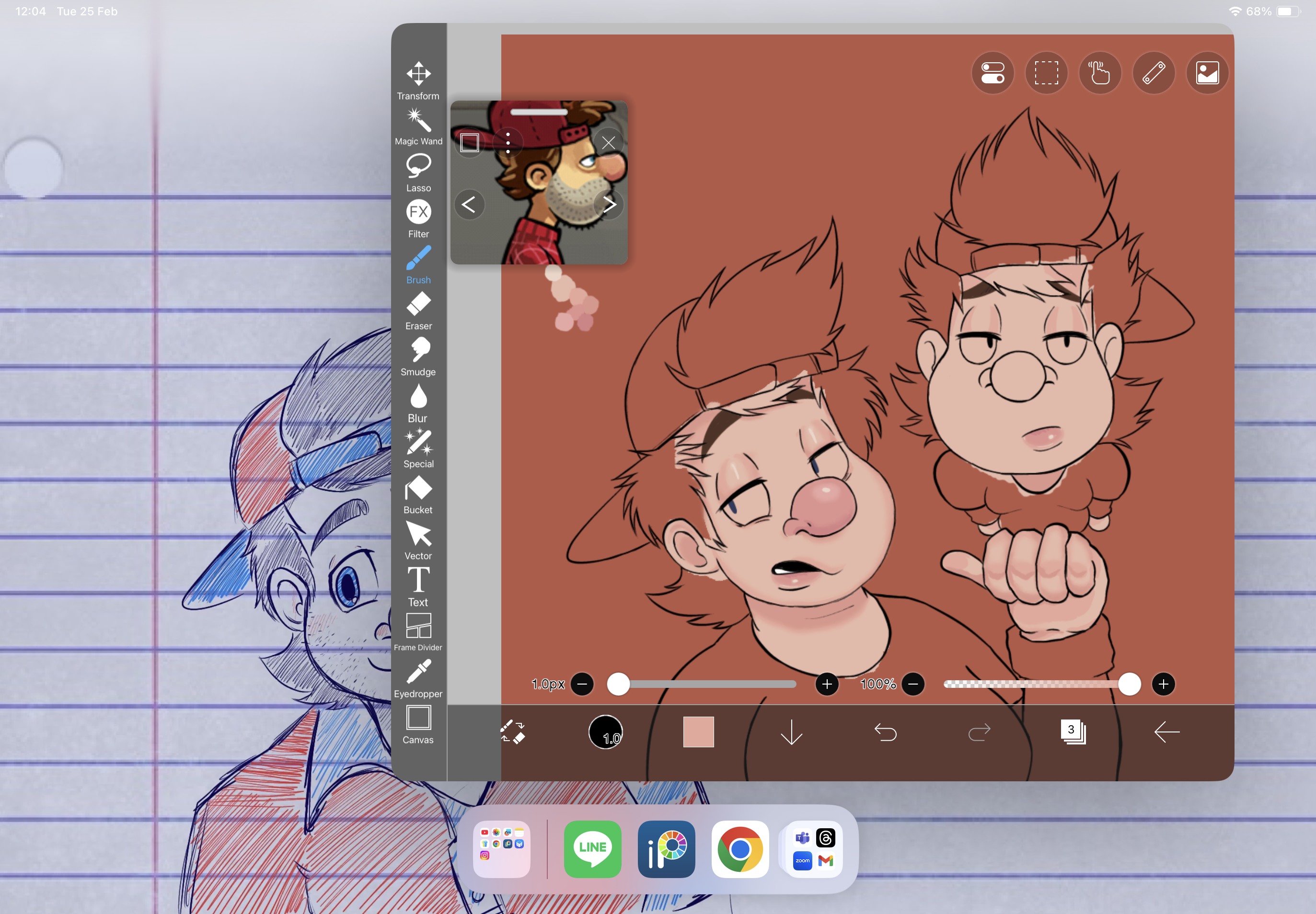Viewport: 1316px width, 914px height.
Task: Open Chrome from the dock
Action: 739,849
